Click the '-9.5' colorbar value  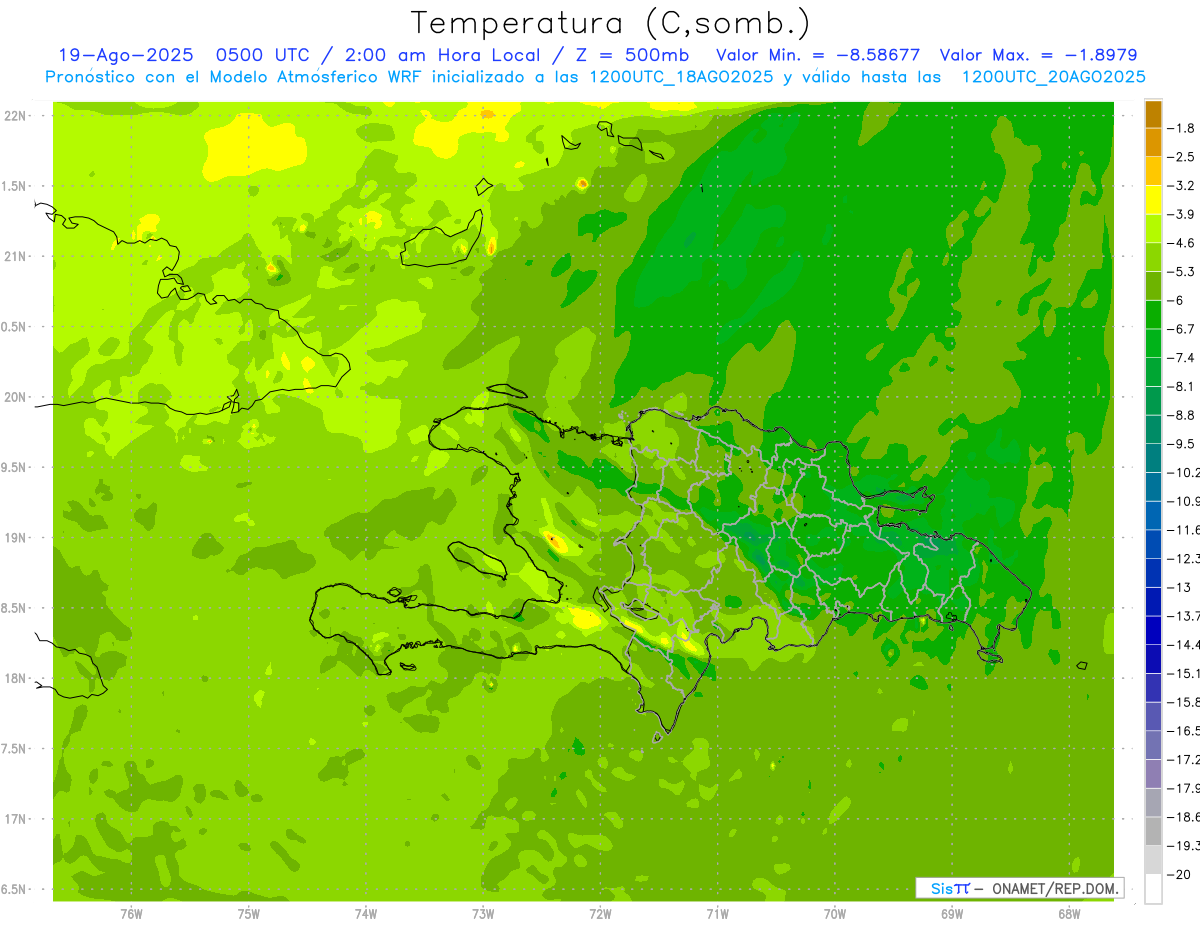coord(1183,443)
